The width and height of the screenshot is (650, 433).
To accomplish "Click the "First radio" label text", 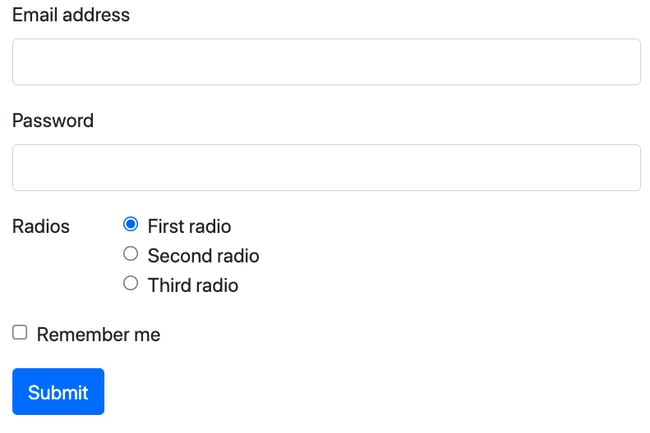I will pyautogui.click(x=189, y=226).
